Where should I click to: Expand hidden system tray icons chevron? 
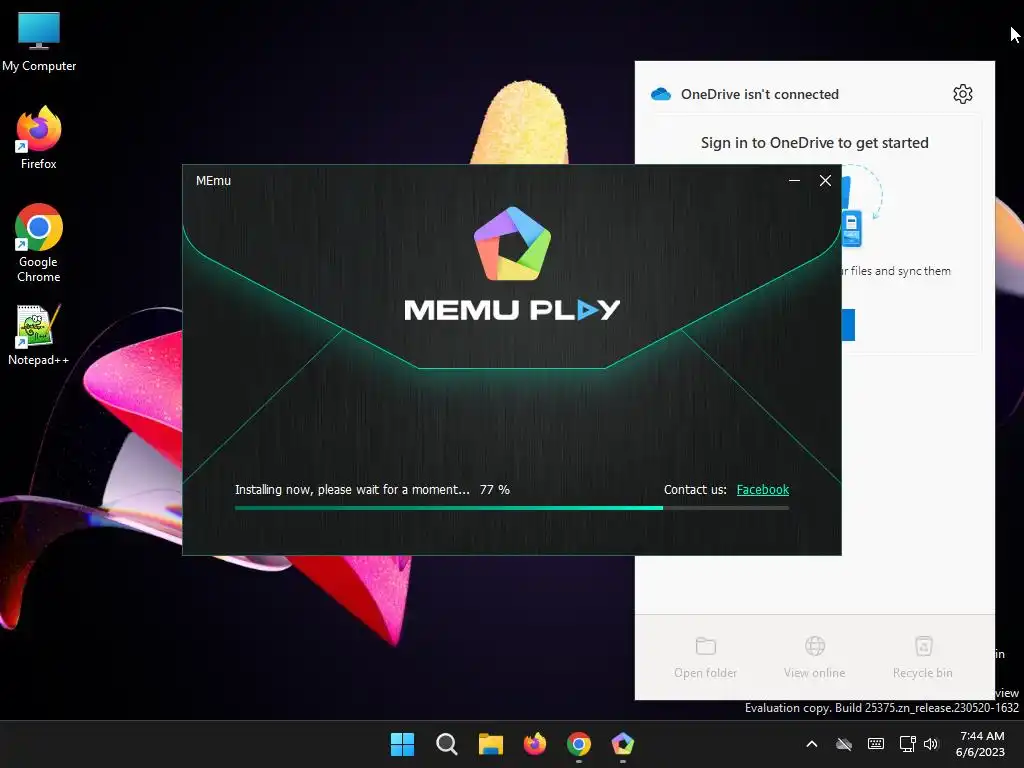(812, 744)
